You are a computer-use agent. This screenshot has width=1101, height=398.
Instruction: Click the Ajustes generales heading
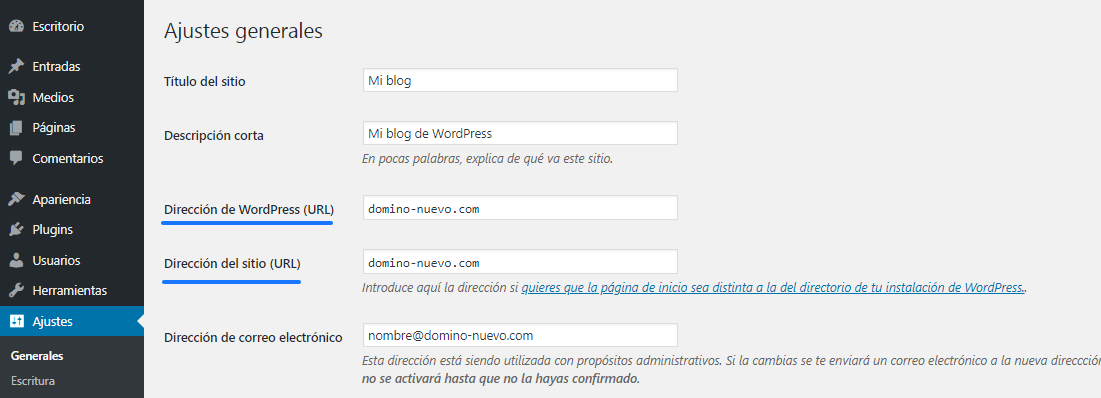pos(244,32)
